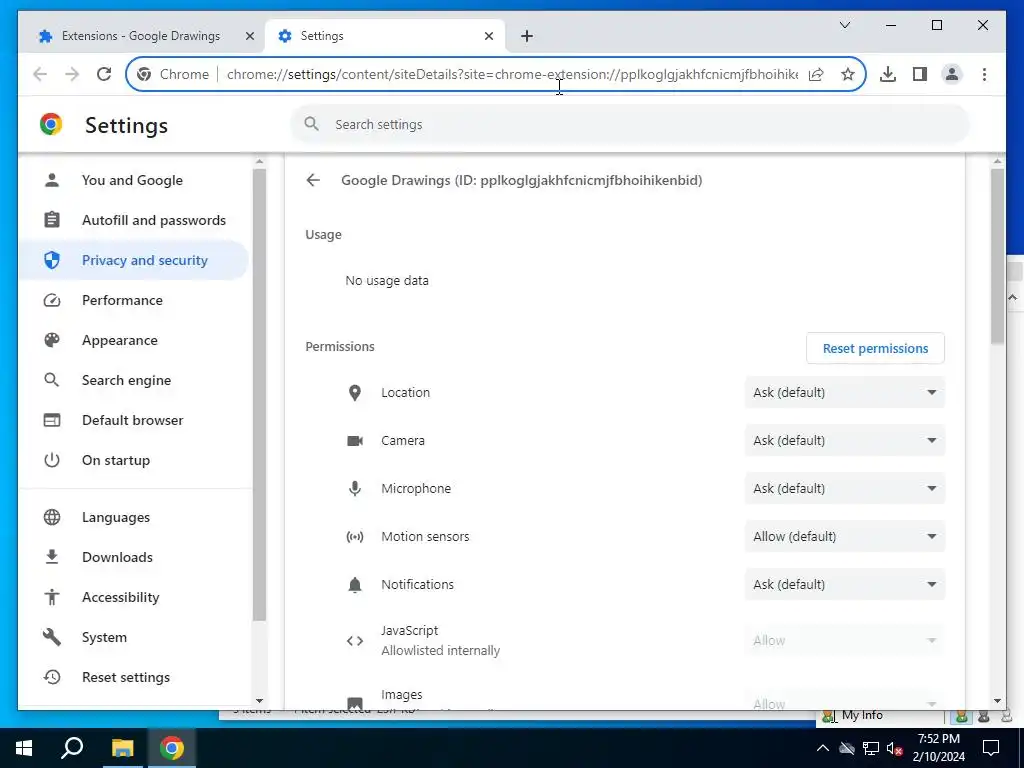Show hidden system tray icons
This screenshot has height=768, width=1024.
[823, 748]
